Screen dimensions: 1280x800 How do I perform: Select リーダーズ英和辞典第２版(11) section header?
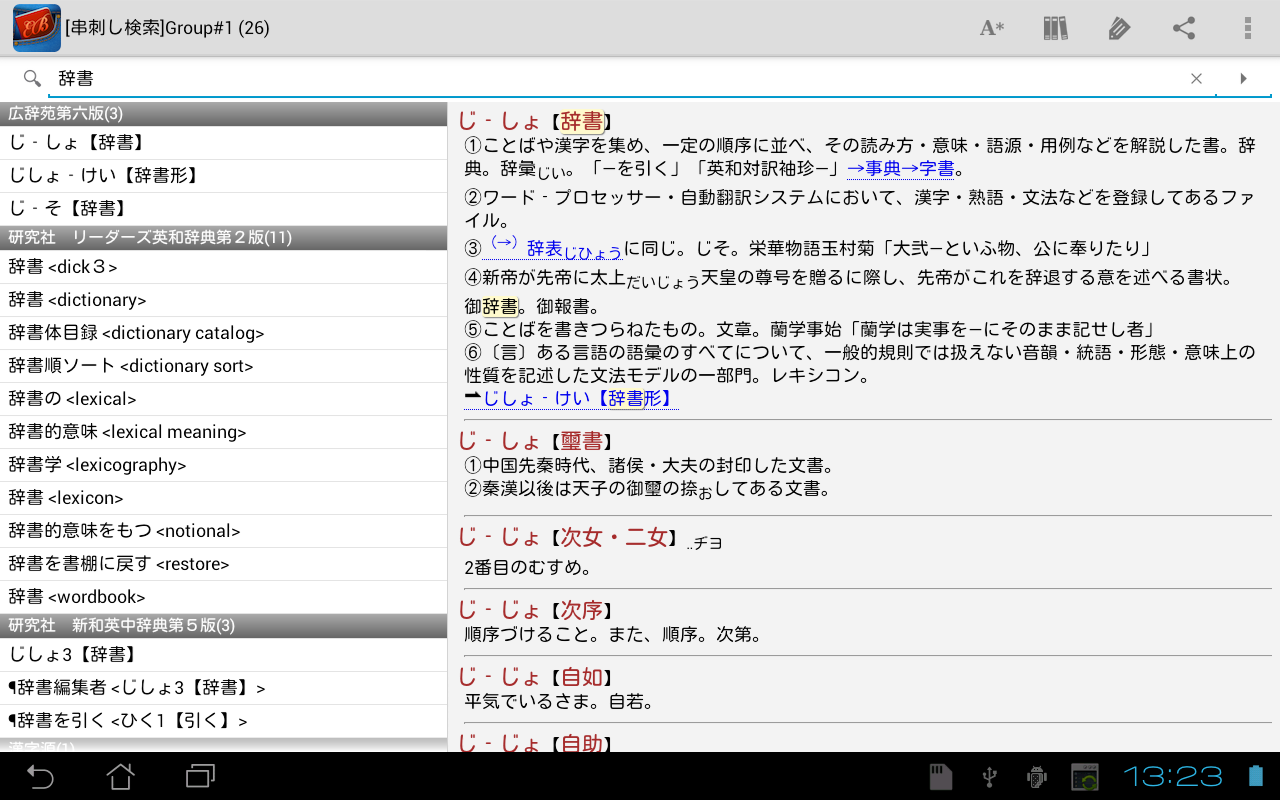[x=223, y=238]
